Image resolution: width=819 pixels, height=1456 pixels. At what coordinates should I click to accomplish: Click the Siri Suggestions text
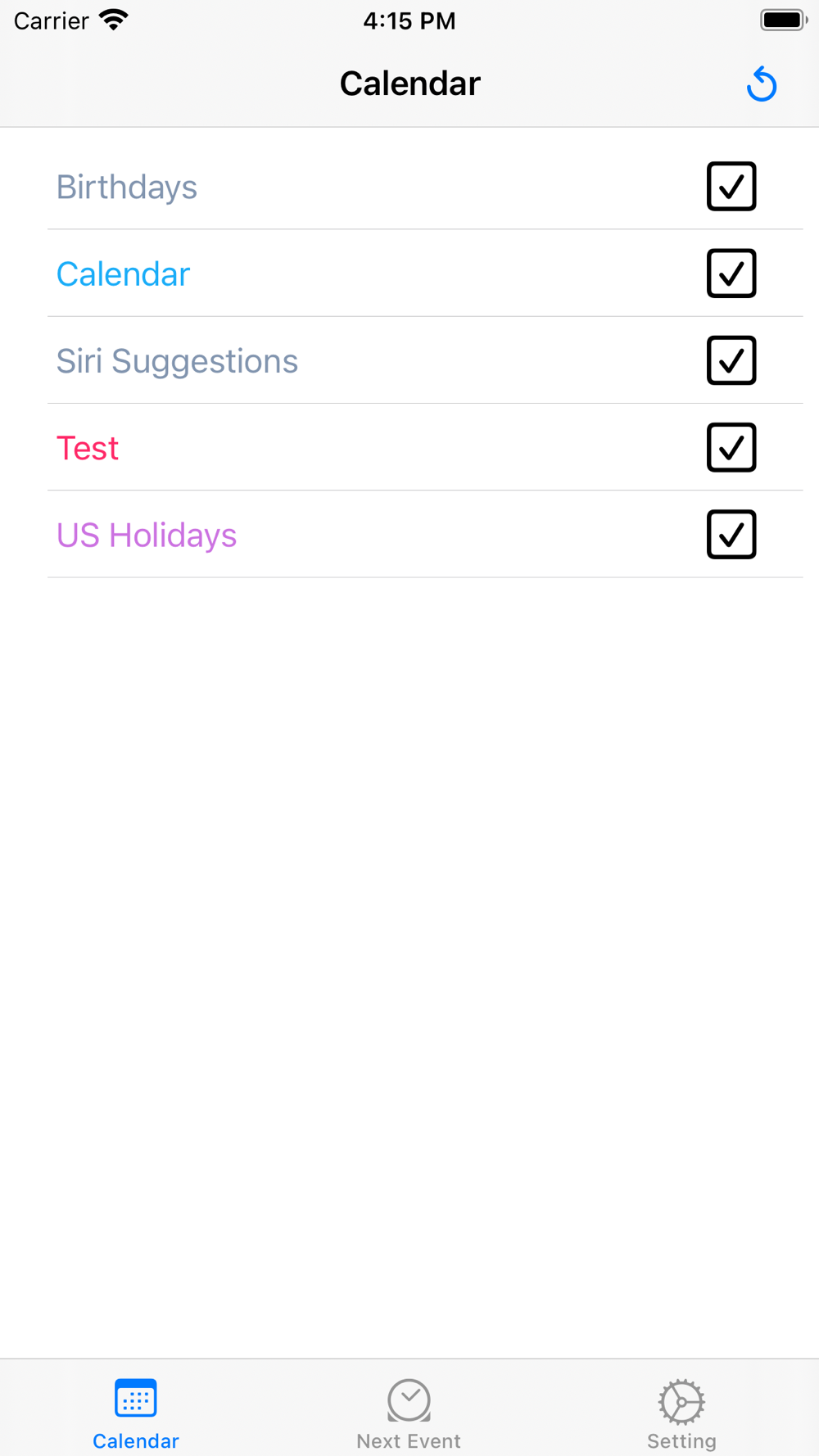[177, 361]
